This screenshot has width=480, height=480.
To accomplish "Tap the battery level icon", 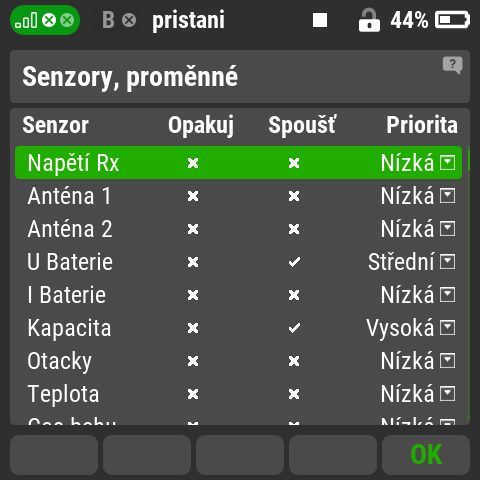I will (x=452, y=20).
